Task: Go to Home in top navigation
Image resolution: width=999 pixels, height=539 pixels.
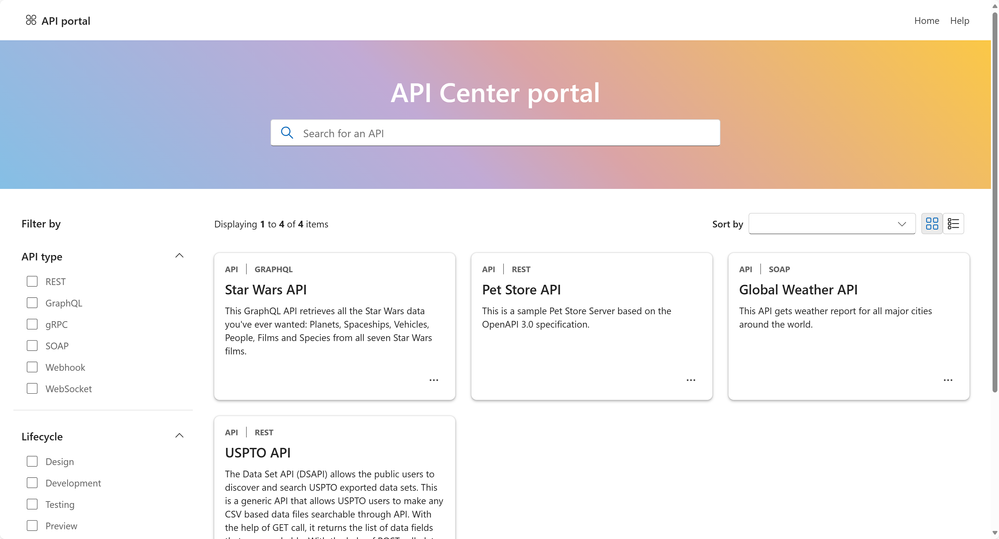Action: click(926, 20)
